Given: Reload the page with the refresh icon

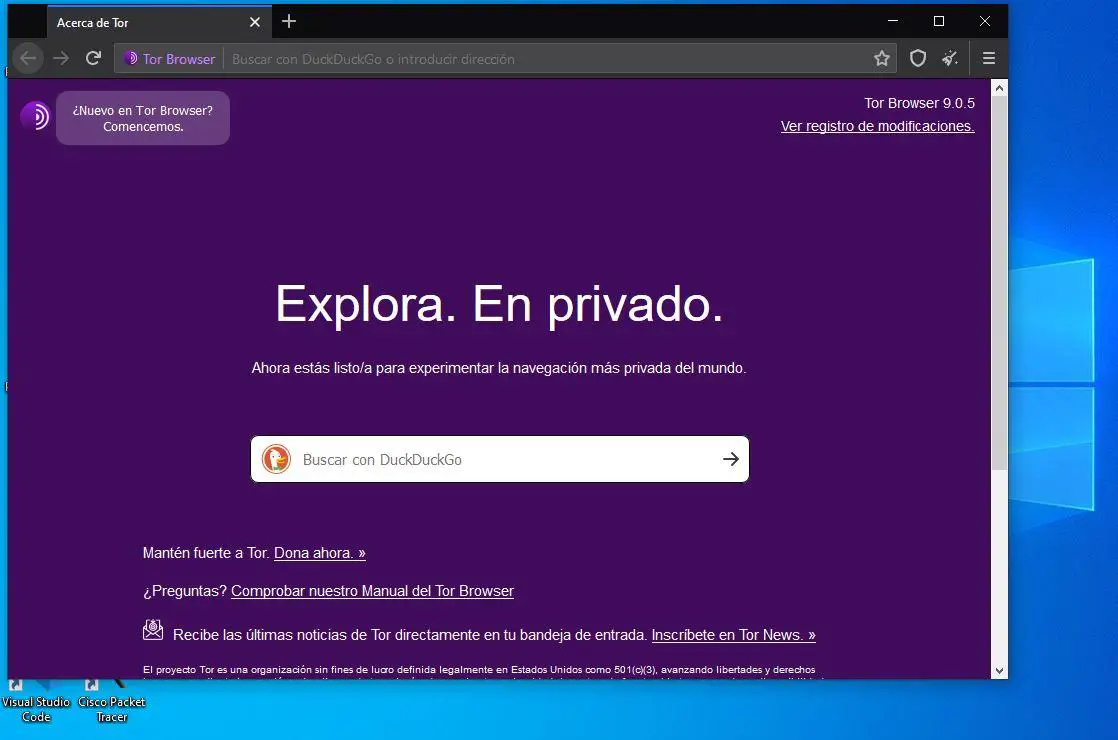Looking at the screenshot, I should pyautogui.click(x=93, y=58).
